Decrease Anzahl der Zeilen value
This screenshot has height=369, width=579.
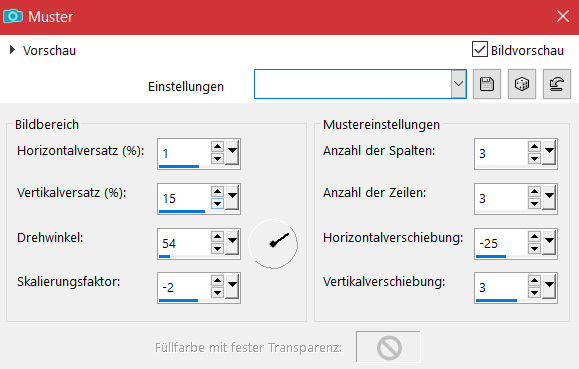point(534,204)
